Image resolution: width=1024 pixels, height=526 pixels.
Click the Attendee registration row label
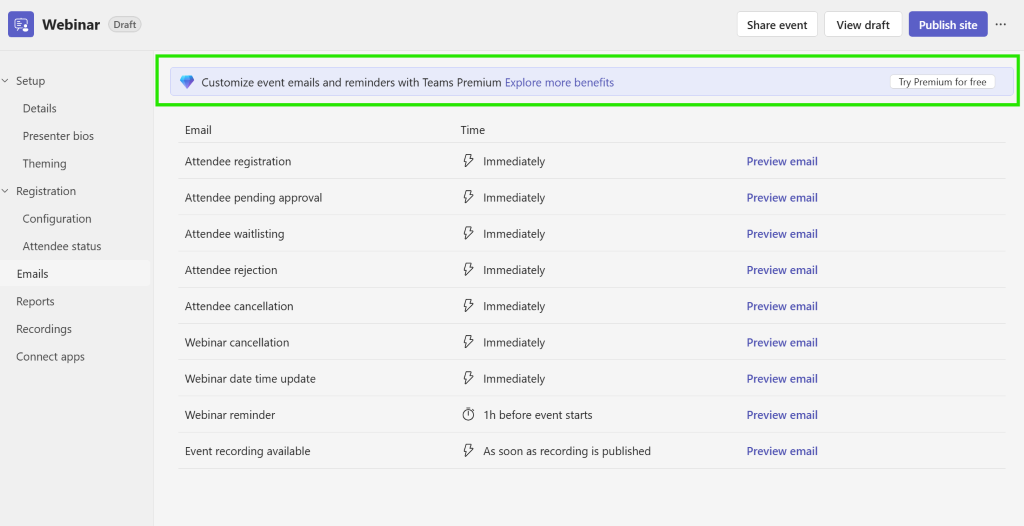click(x=238, y=161)
